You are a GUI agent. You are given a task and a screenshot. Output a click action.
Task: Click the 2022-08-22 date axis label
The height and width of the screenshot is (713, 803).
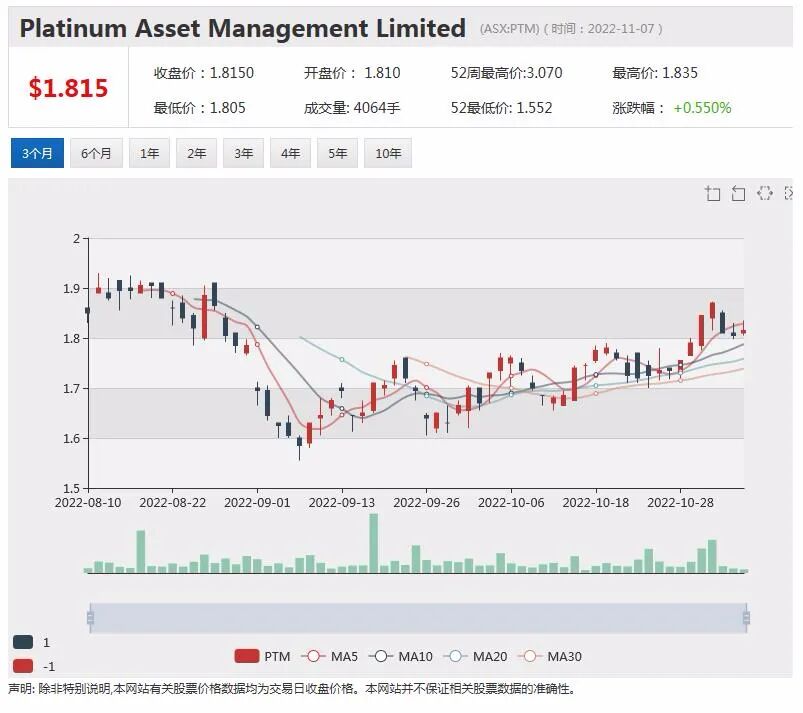coord(173,502)
